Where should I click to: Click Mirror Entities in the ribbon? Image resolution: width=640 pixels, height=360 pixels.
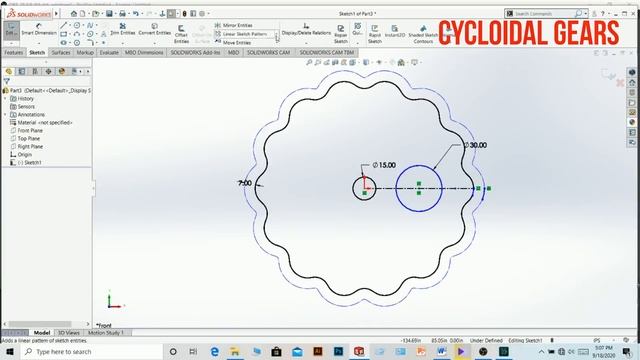click(233, 25)
